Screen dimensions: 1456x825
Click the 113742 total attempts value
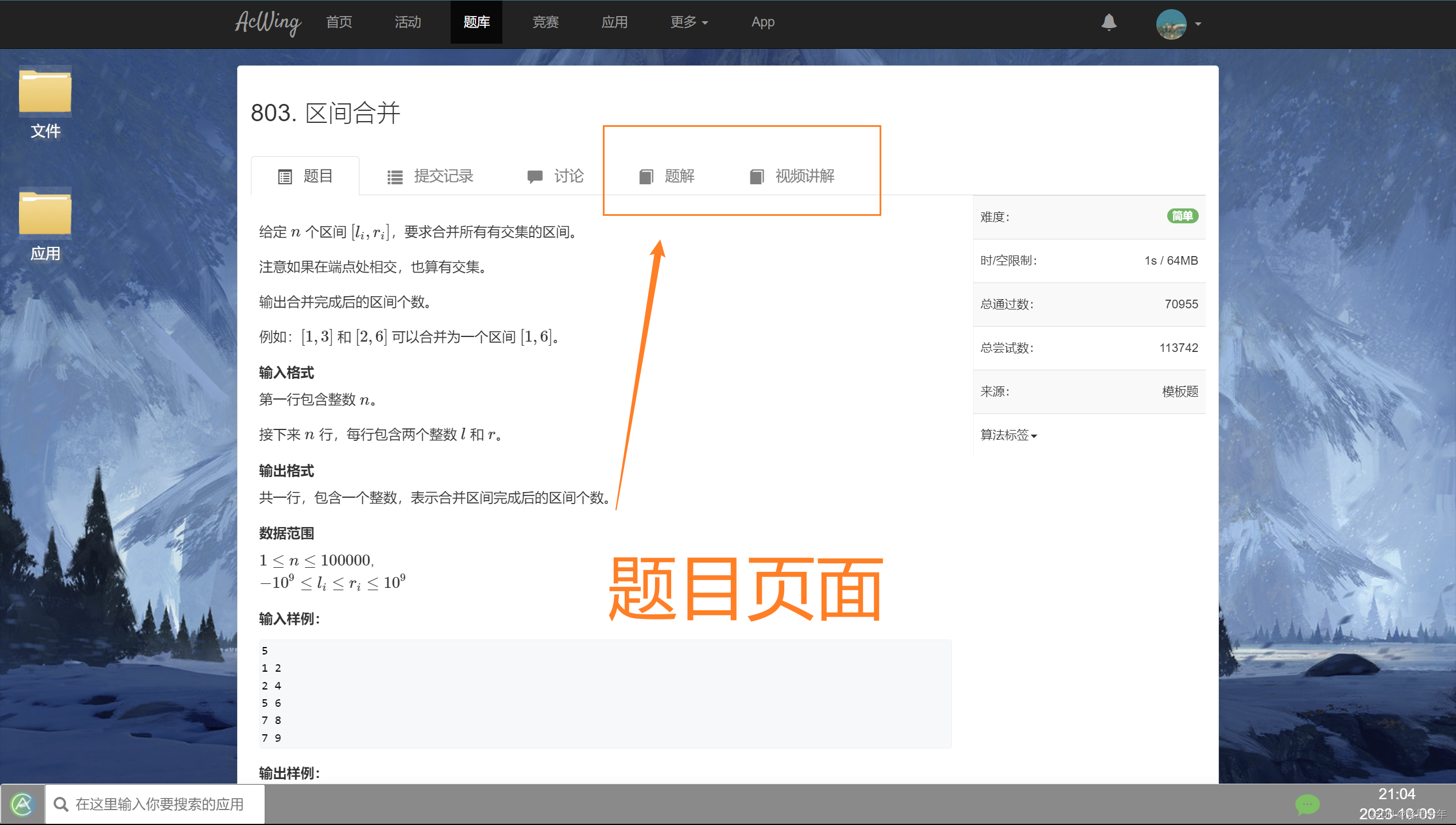tap(1179, 348)
